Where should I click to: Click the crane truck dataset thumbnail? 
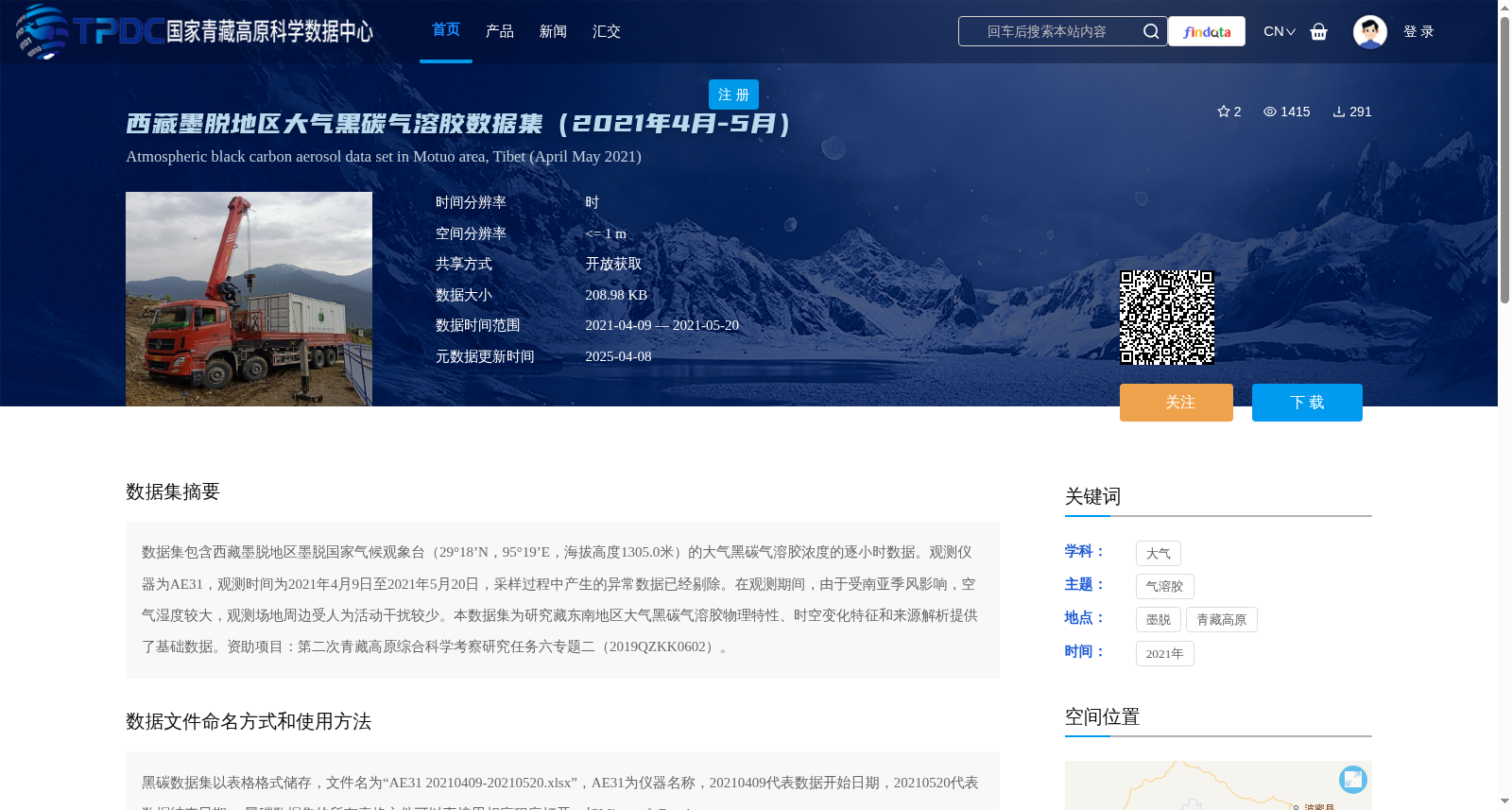tap(249, 299)
